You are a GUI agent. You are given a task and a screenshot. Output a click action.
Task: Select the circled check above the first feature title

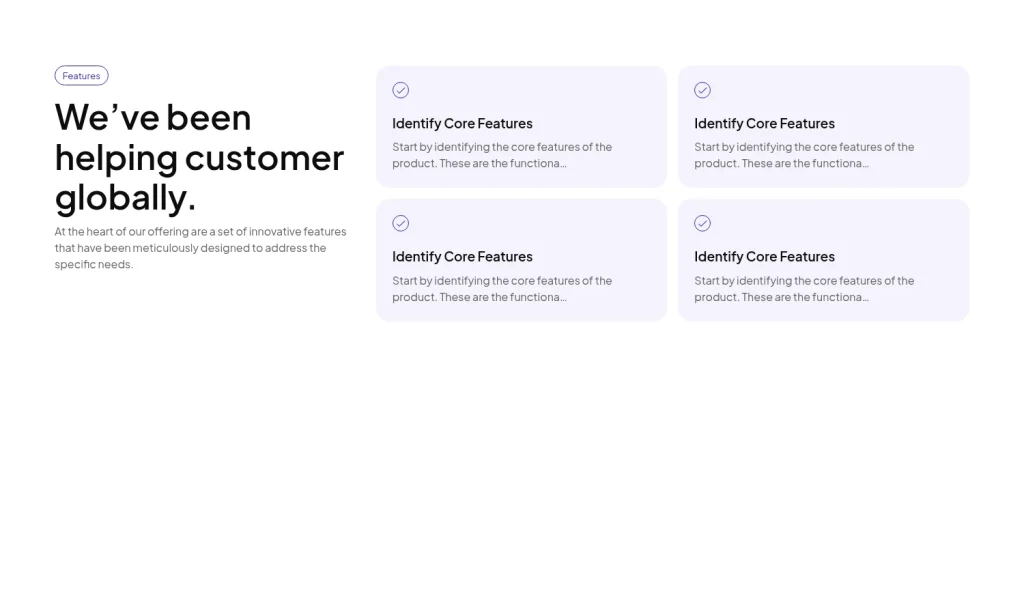tap(400, 90)
